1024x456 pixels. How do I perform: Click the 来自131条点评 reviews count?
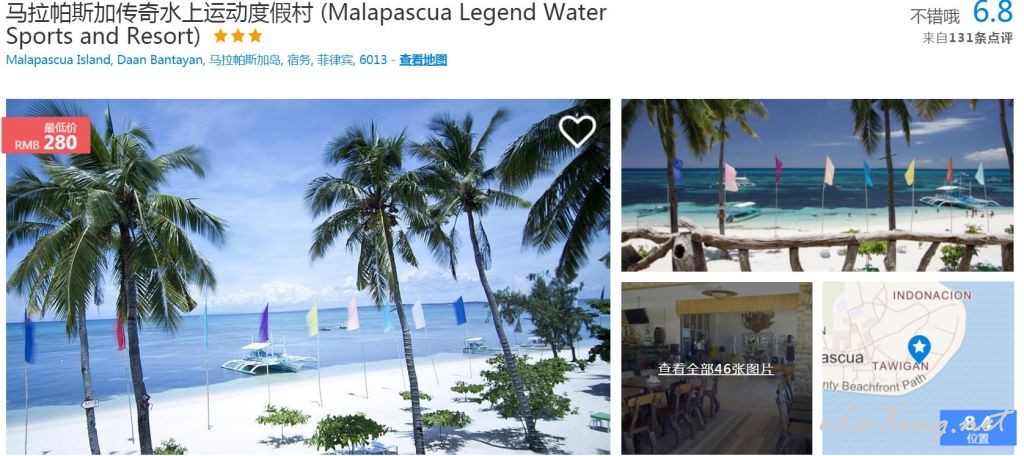click(x=967, y=38)
